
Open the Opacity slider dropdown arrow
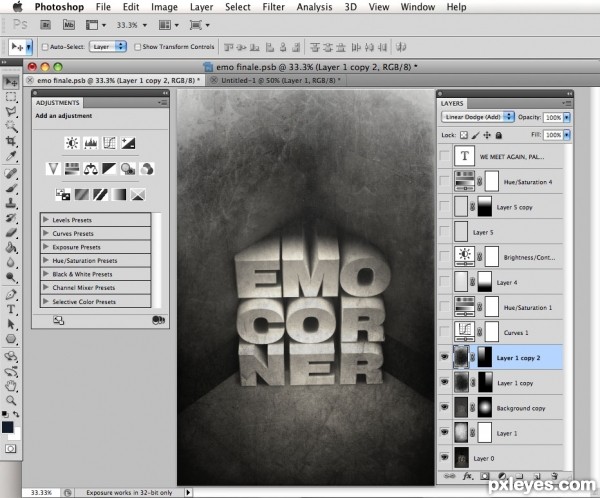[x=567, y=117]
